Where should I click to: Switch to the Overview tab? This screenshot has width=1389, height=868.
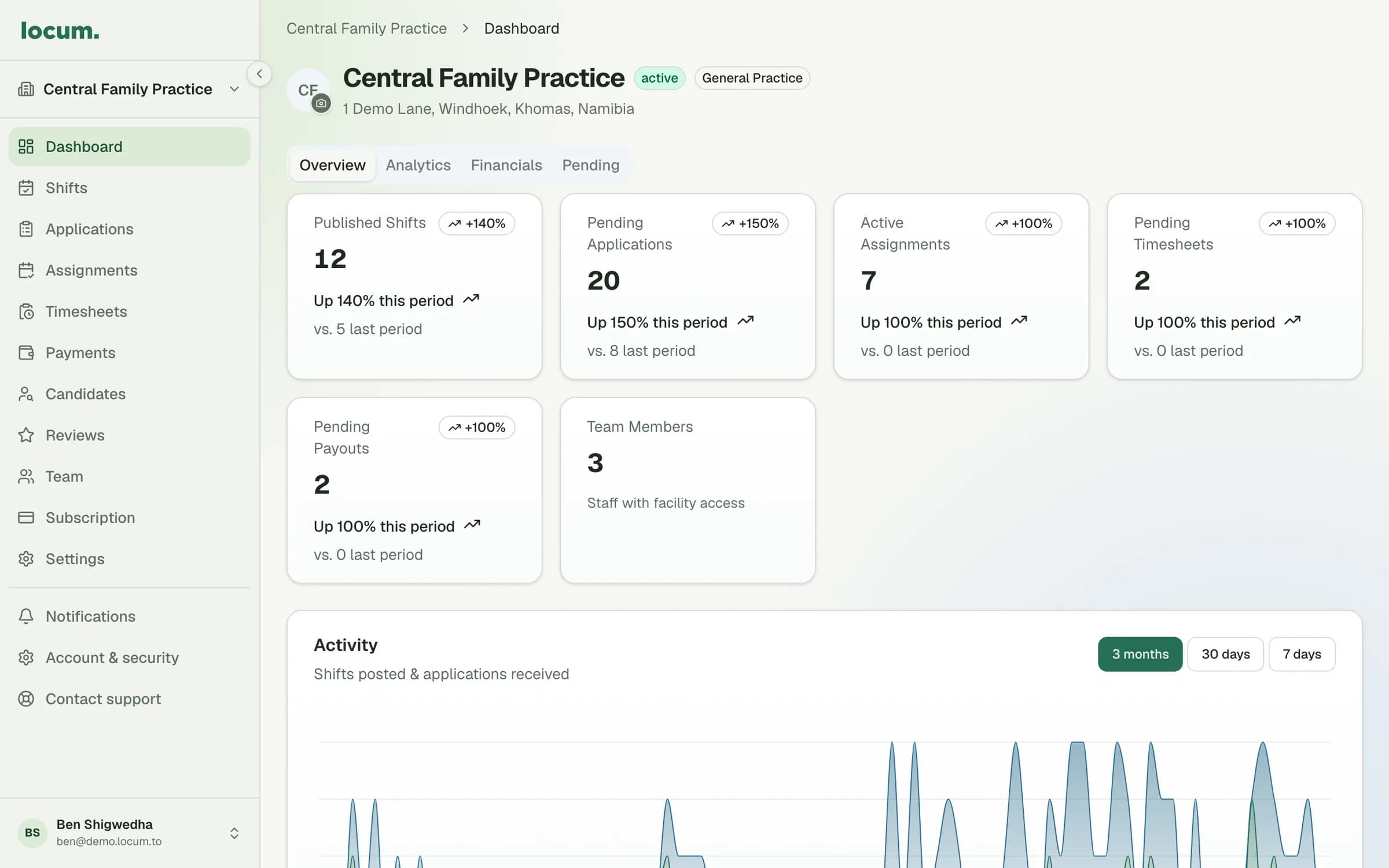click(x=332, y=165)
